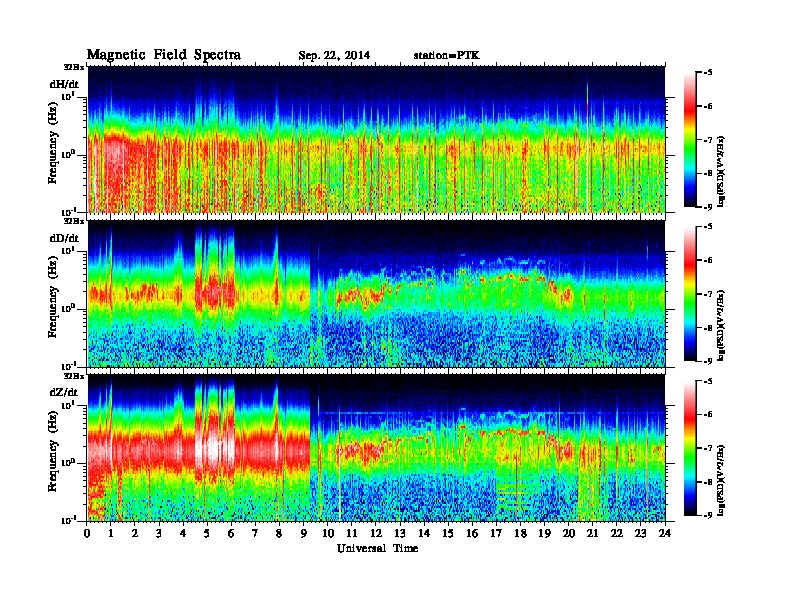Click the "2" hour tick label
The width and height of the screenshot is (792, 612).
[x=135, y=533]
